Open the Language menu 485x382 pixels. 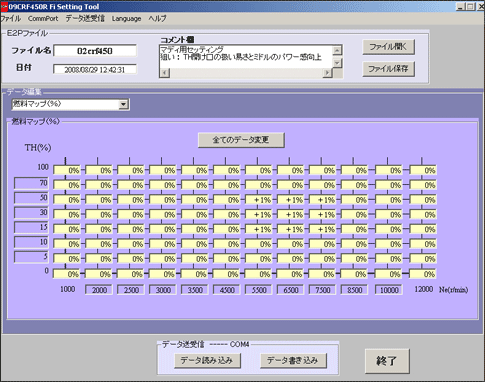pos(126,19)
